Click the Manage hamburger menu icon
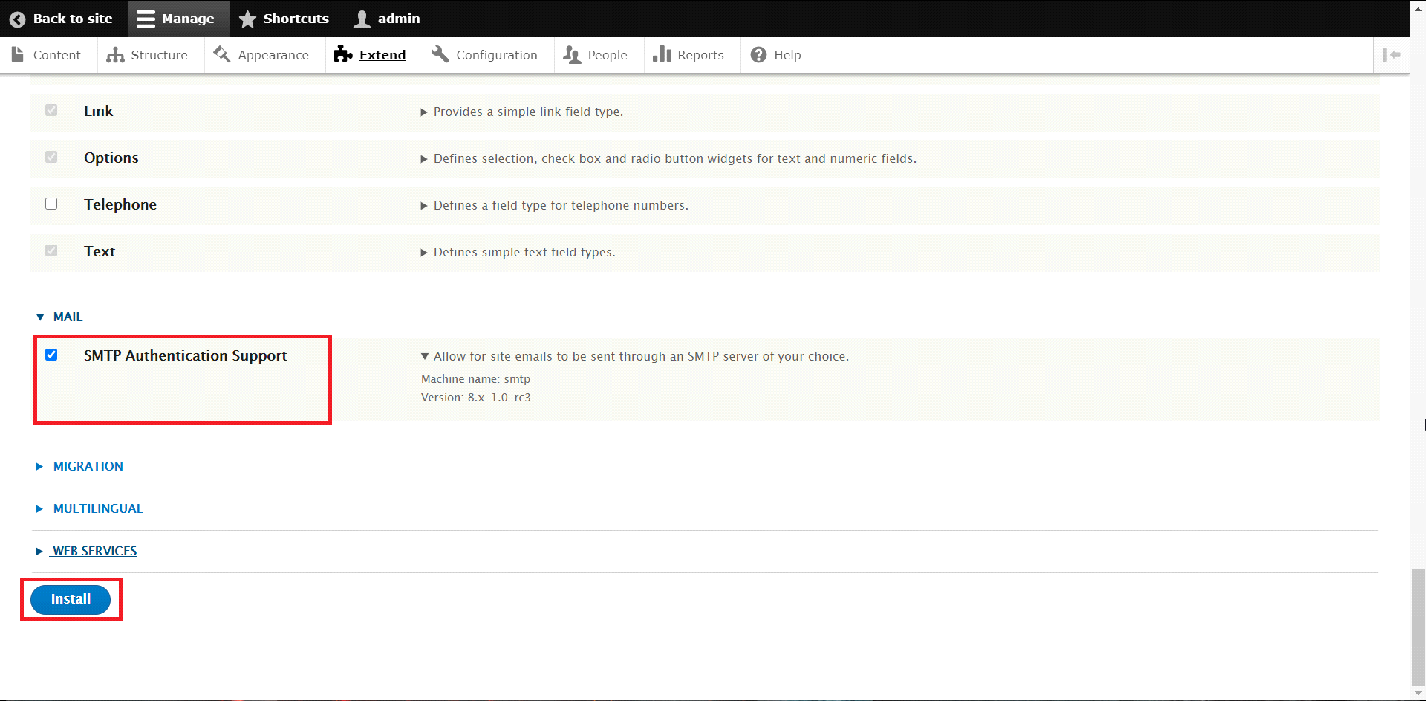1426x701 pixels. click(146, 19)
